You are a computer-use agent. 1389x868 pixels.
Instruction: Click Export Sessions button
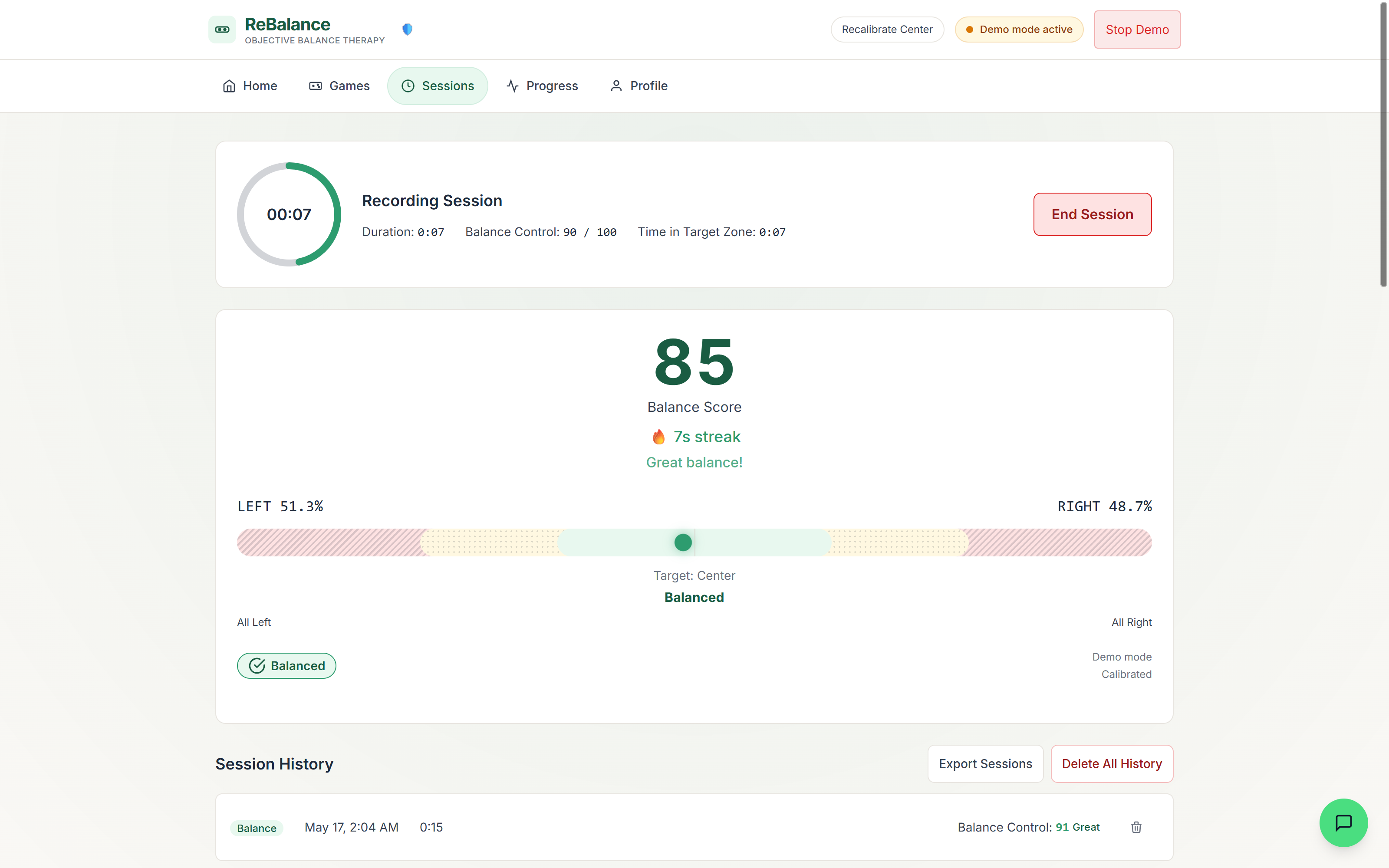tap(985, 763)
